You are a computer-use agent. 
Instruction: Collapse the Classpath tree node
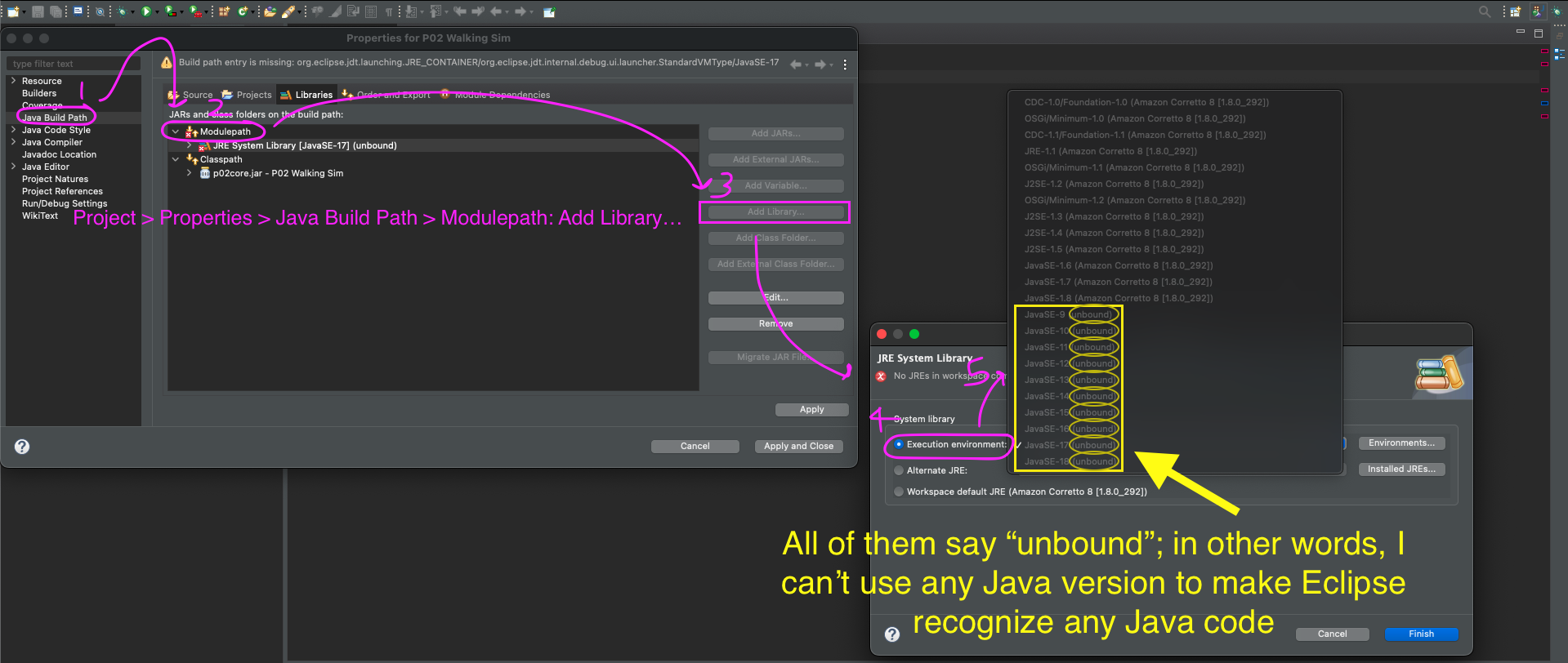[x=175, y=159]
